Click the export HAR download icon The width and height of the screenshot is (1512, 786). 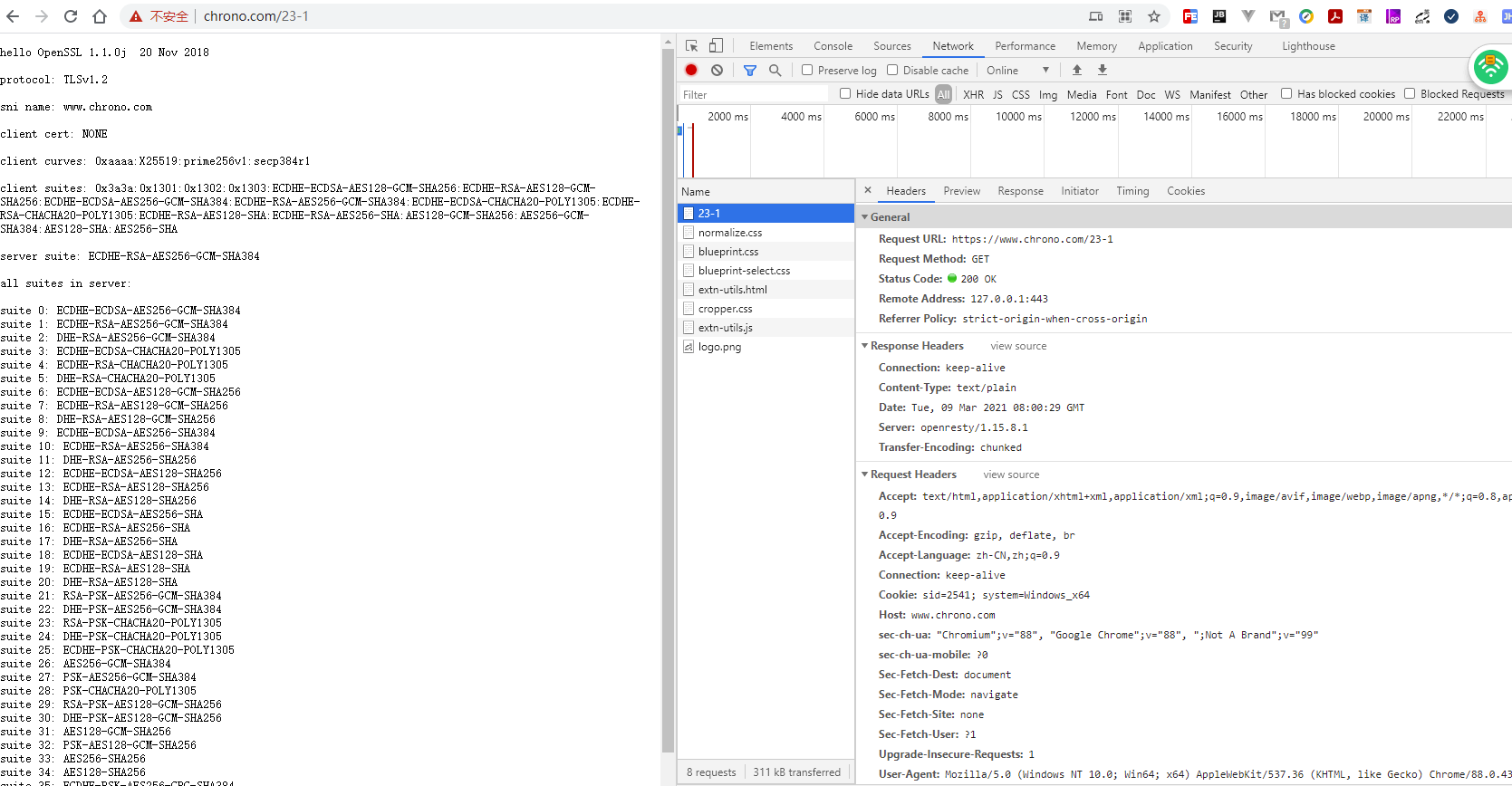pyautogui.click(x=1103, y=70)
